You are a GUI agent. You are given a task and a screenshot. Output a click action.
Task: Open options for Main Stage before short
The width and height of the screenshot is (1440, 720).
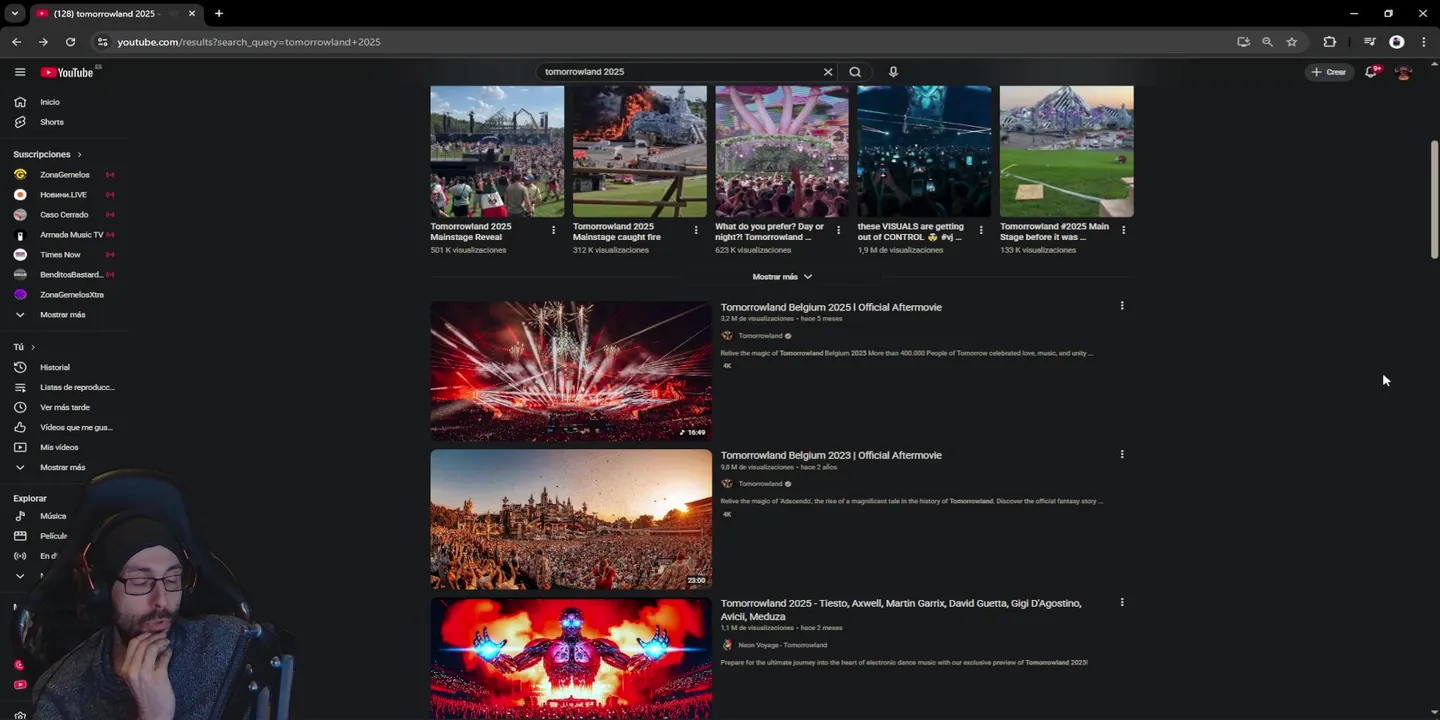[1123, 230]
